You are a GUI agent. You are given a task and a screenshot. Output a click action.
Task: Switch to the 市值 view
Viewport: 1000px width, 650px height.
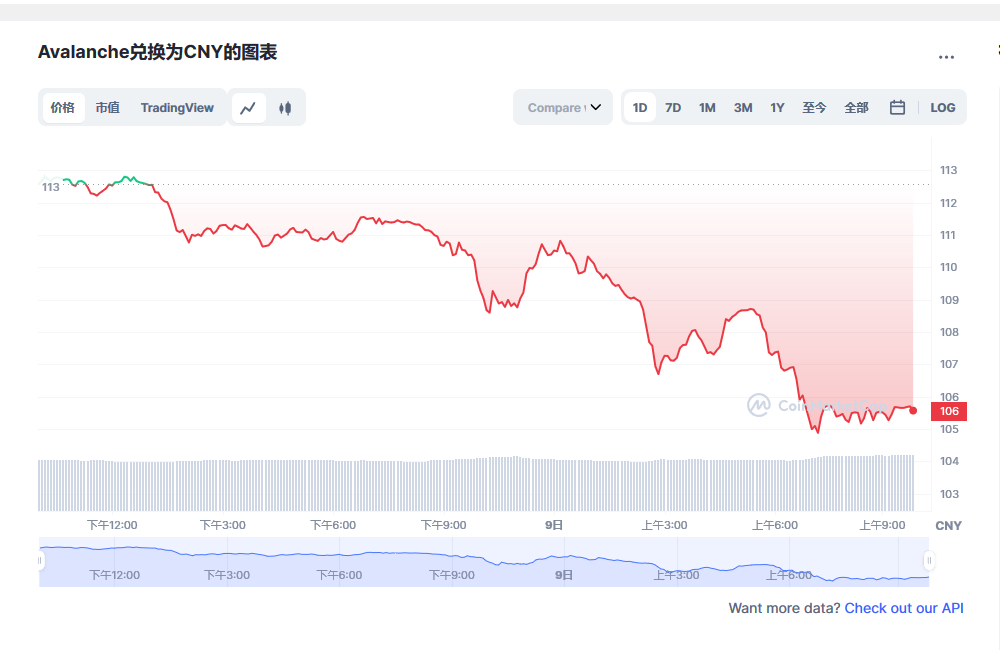click(x=108, y=107)
